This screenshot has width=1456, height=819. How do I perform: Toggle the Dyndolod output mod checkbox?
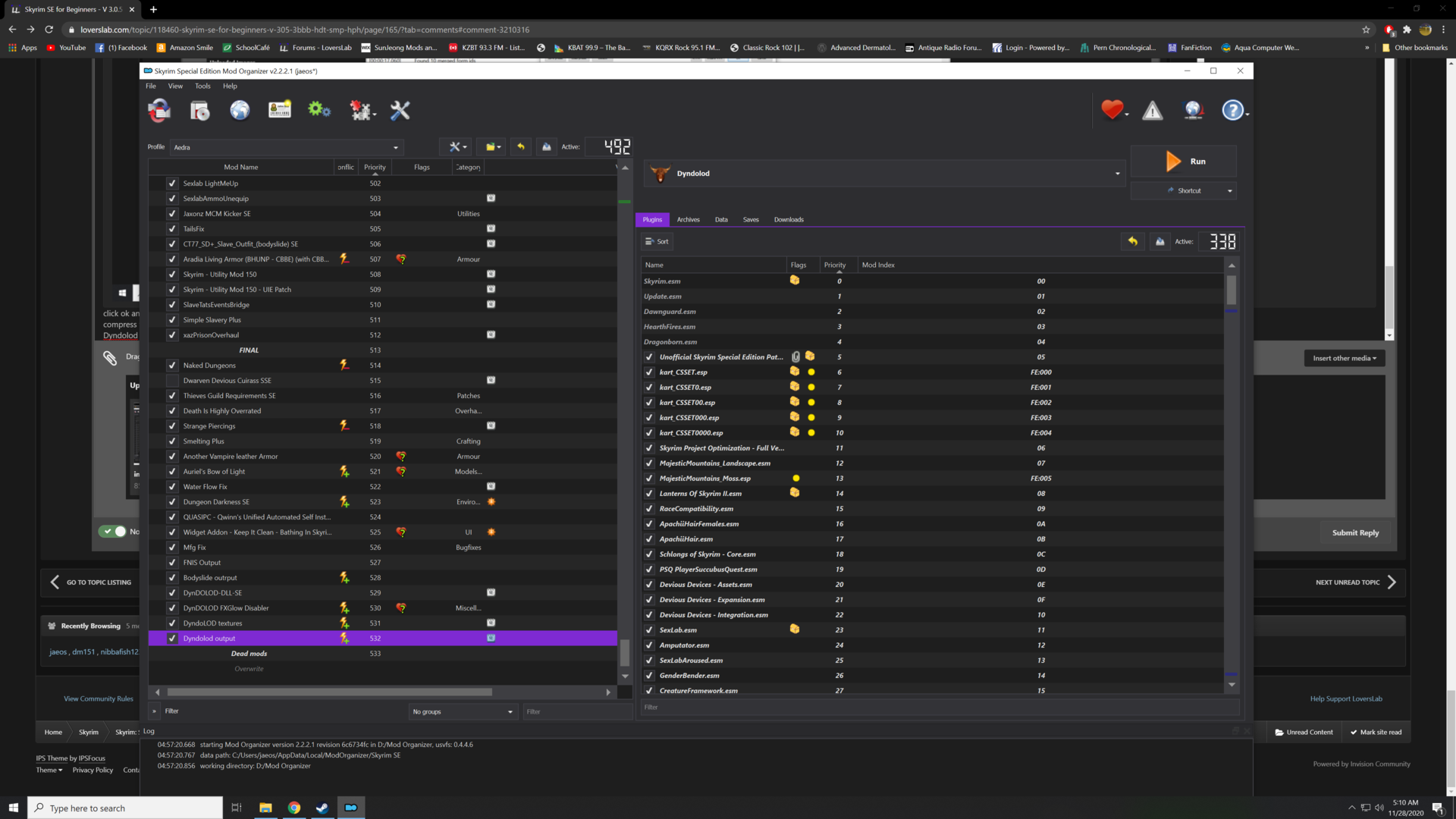[x=172, y=639]
